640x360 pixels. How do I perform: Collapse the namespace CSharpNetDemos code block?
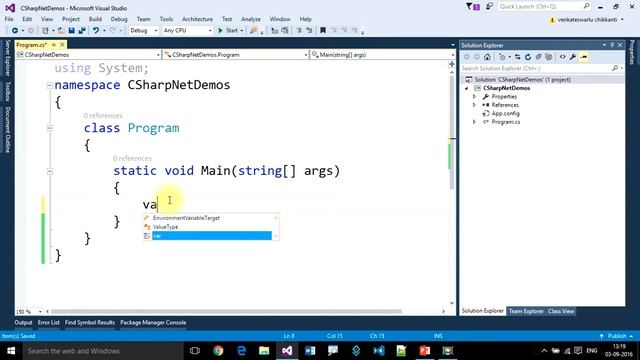(x=50, y=85)
